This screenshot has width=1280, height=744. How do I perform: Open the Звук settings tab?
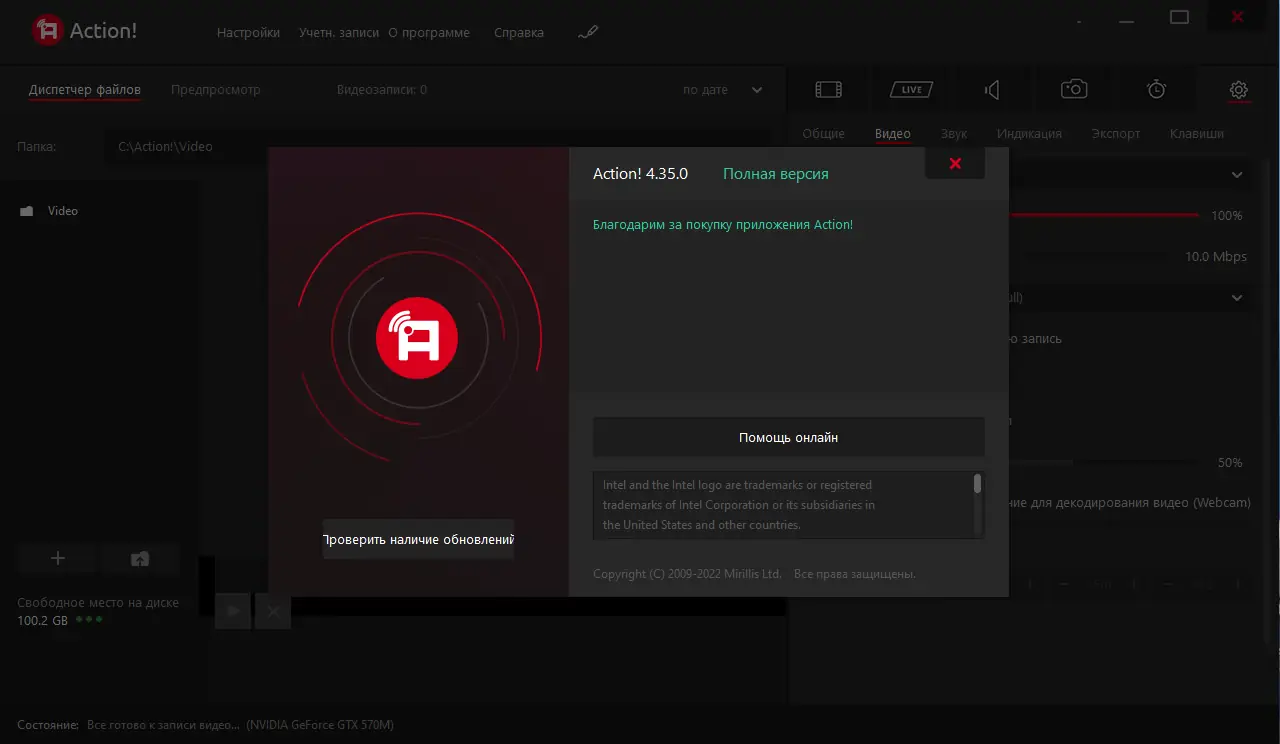(x=954, y=134)
